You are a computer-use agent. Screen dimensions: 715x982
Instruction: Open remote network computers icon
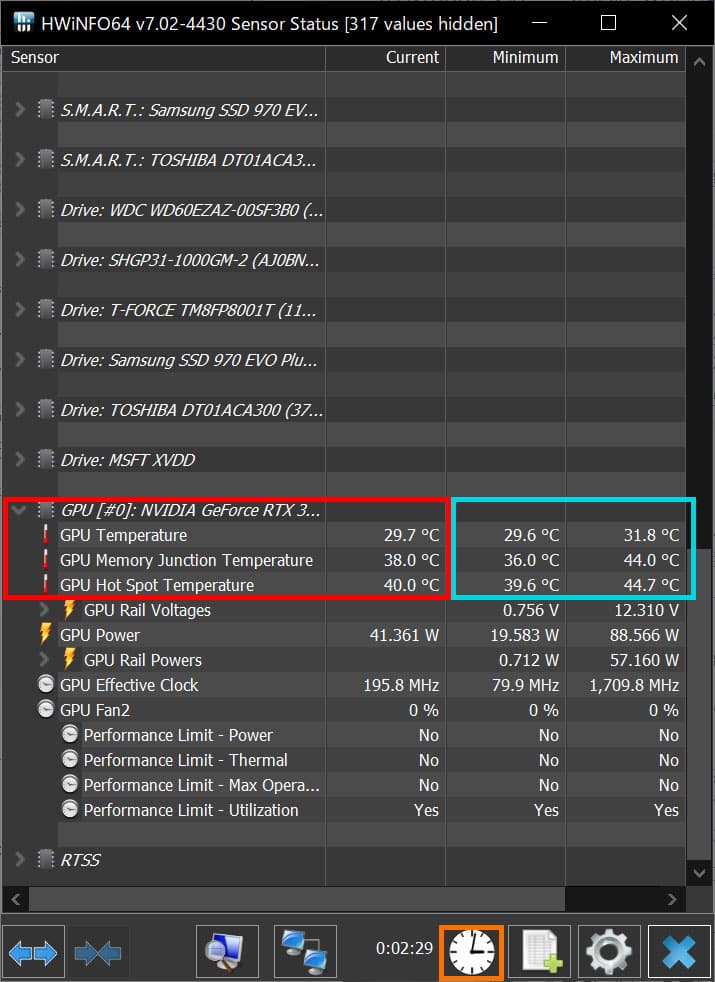click(x=305, y=953)
